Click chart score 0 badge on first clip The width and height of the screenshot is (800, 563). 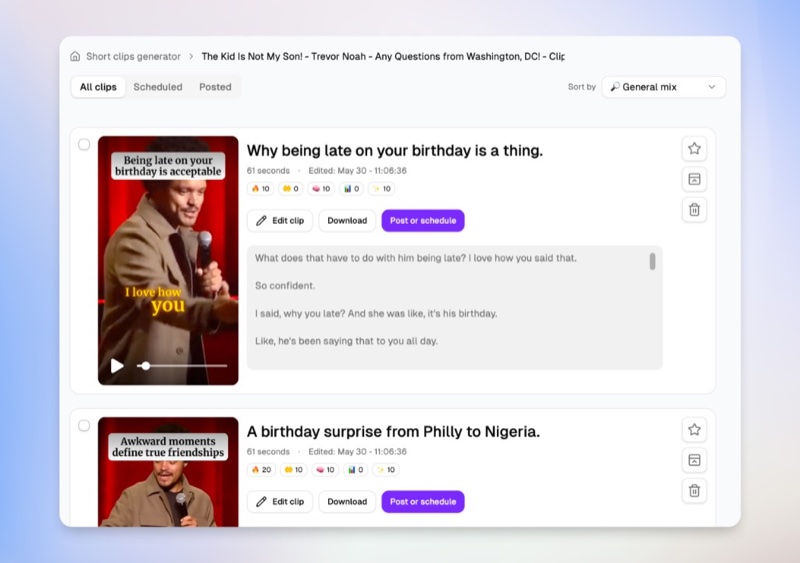(351, 189)
